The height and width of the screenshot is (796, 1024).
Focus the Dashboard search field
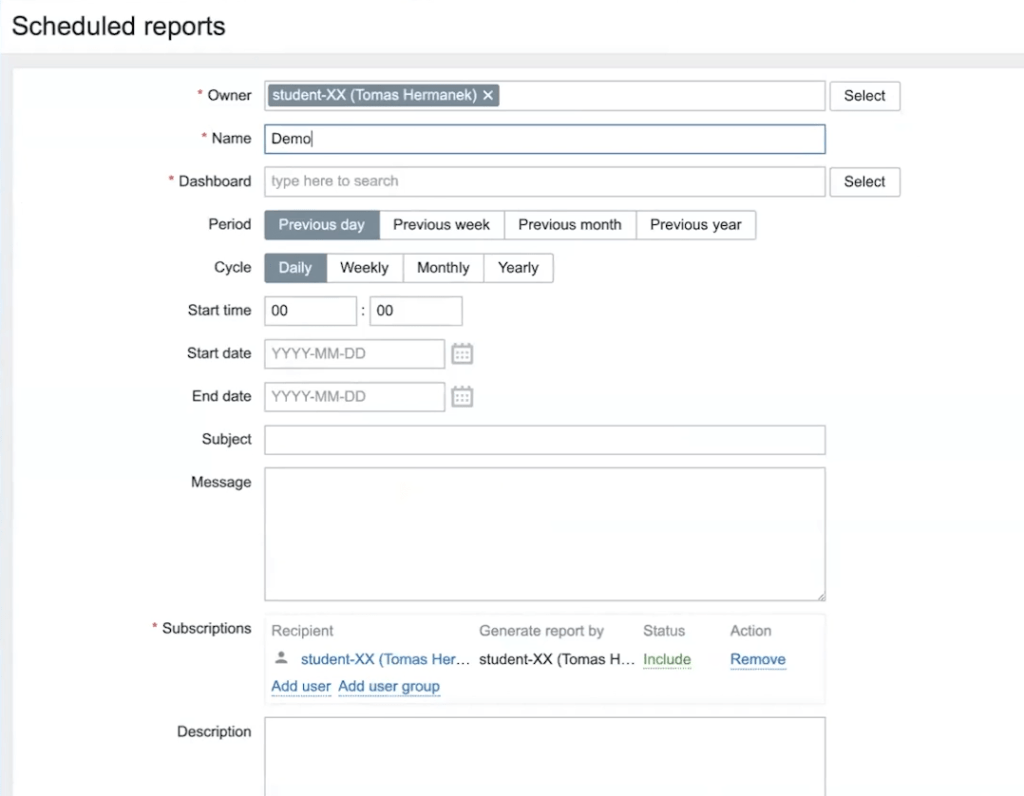[545, 182]
